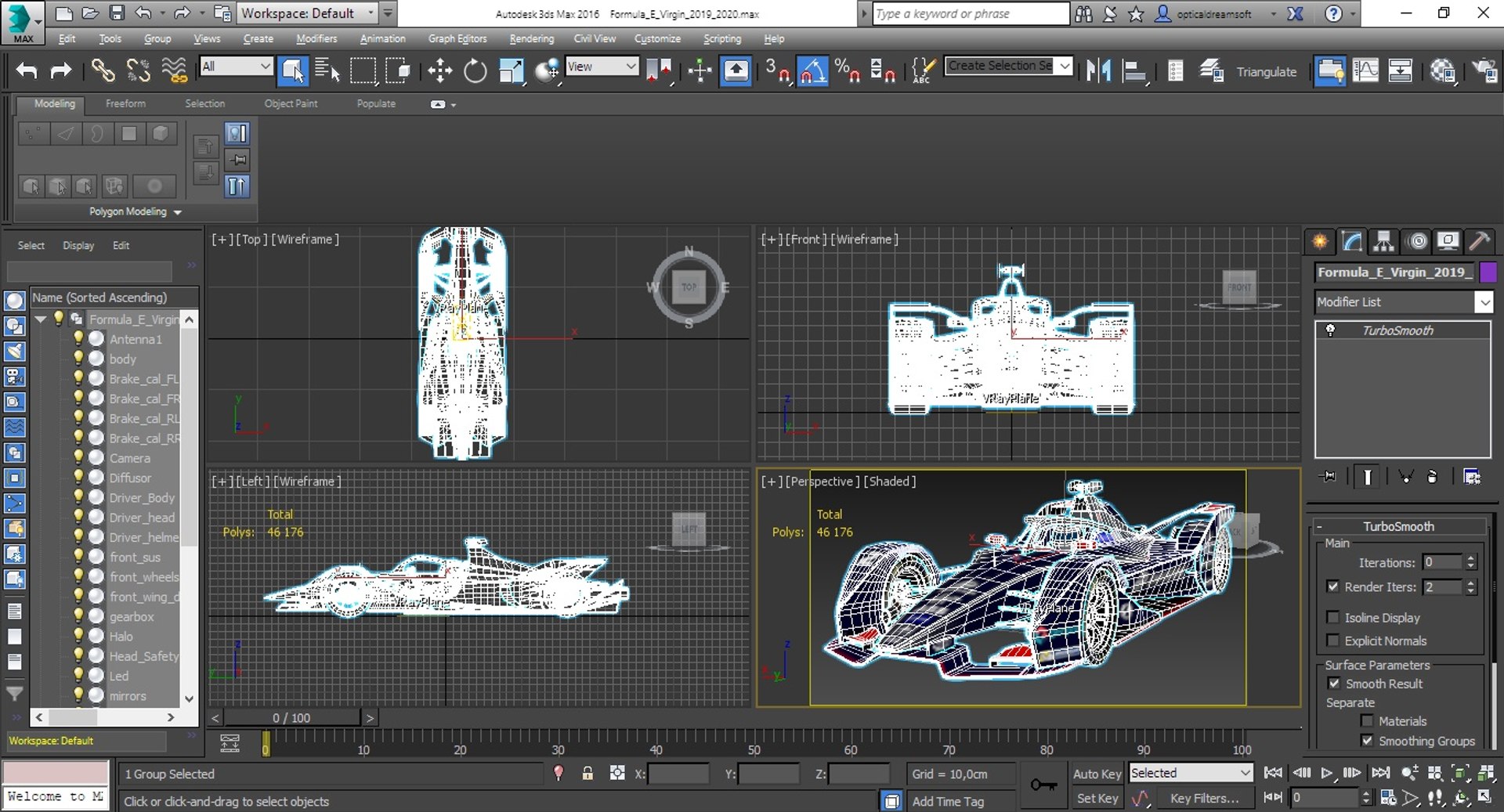Click the Select and Link tool
Viewport: 1504px width, 812px height.
103,71
